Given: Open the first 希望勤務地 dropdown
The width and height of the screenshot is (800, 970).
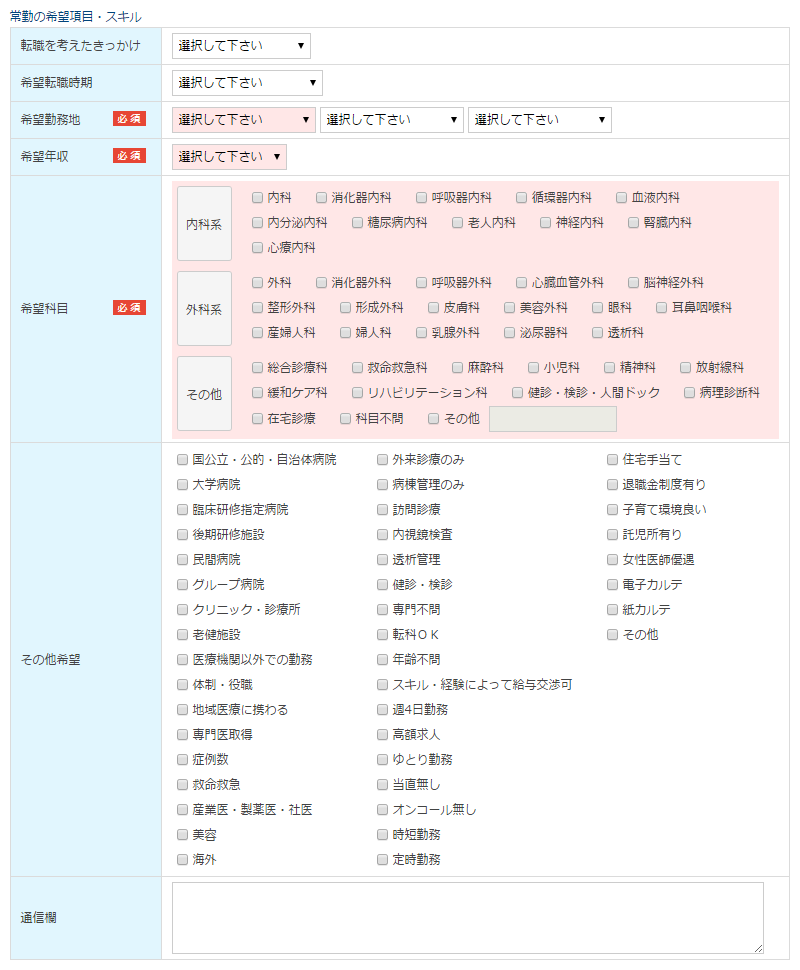Looking at the screenshot, I should [243, 120].
